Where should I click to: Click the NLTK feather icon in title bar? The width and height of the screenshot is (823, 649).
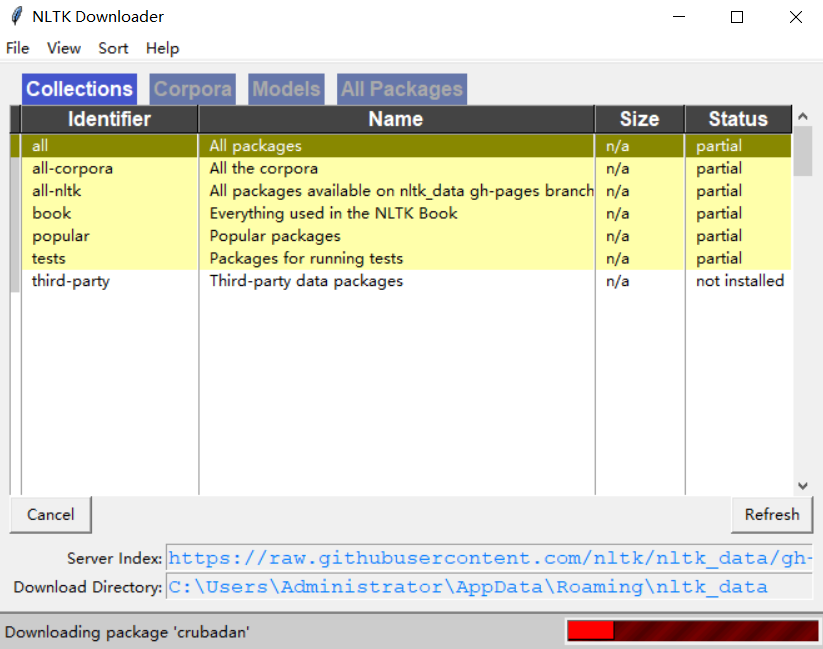pos(16,17)
